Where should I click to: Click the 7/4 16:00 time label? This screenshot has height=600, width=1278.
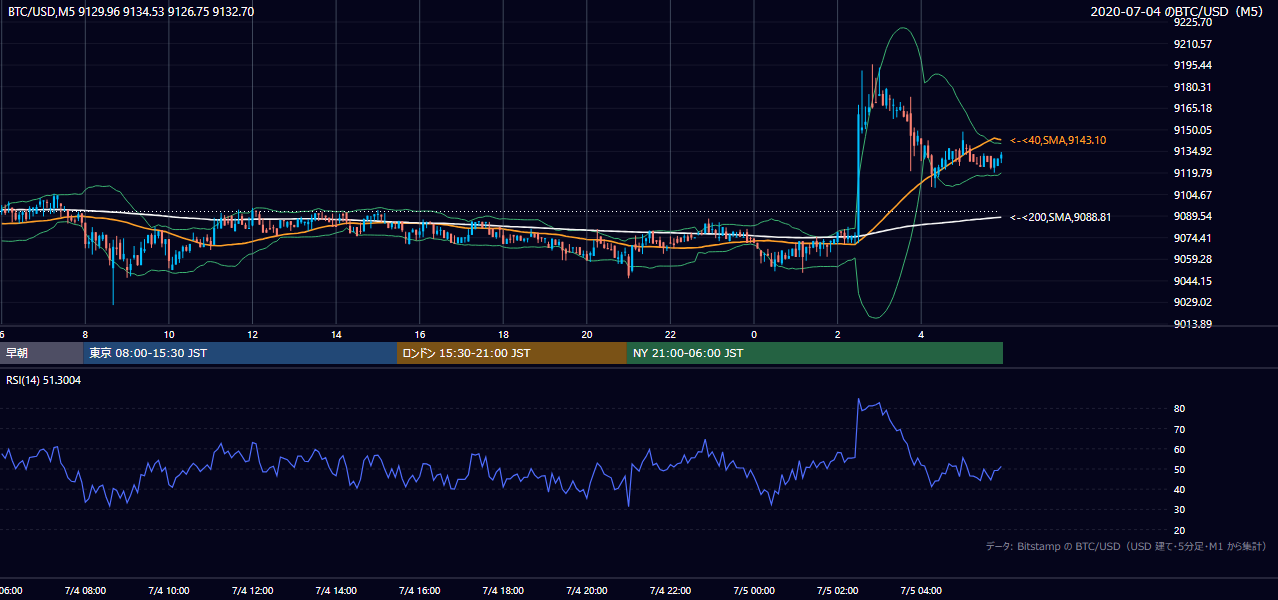pos(420,590)
